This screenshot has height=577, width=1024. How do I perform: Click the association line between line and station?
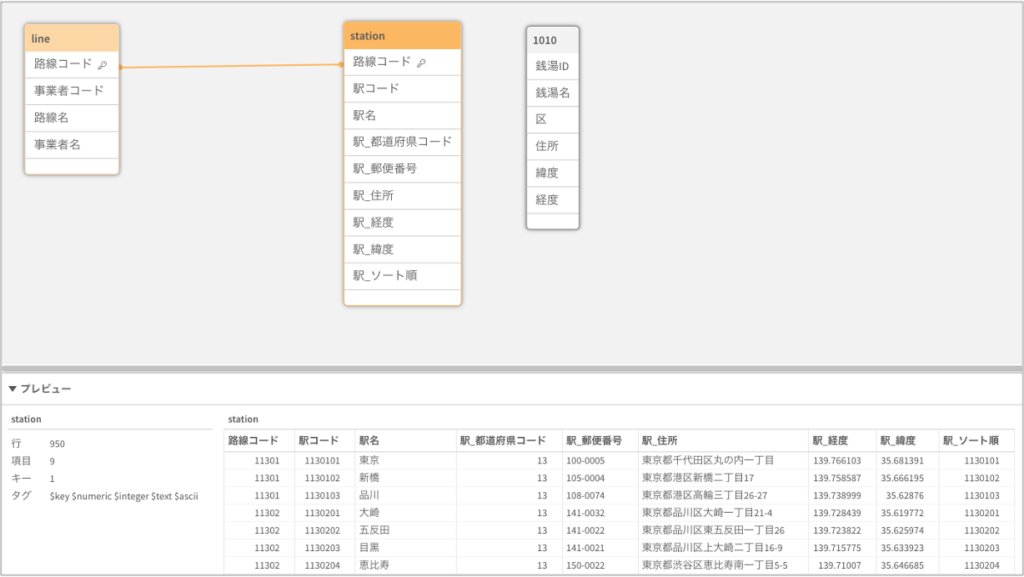click(x=230, y=66)
